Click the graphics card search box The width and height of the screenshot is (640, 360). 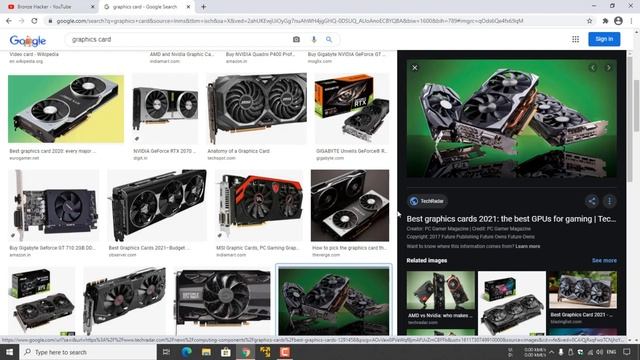(180, 39)
